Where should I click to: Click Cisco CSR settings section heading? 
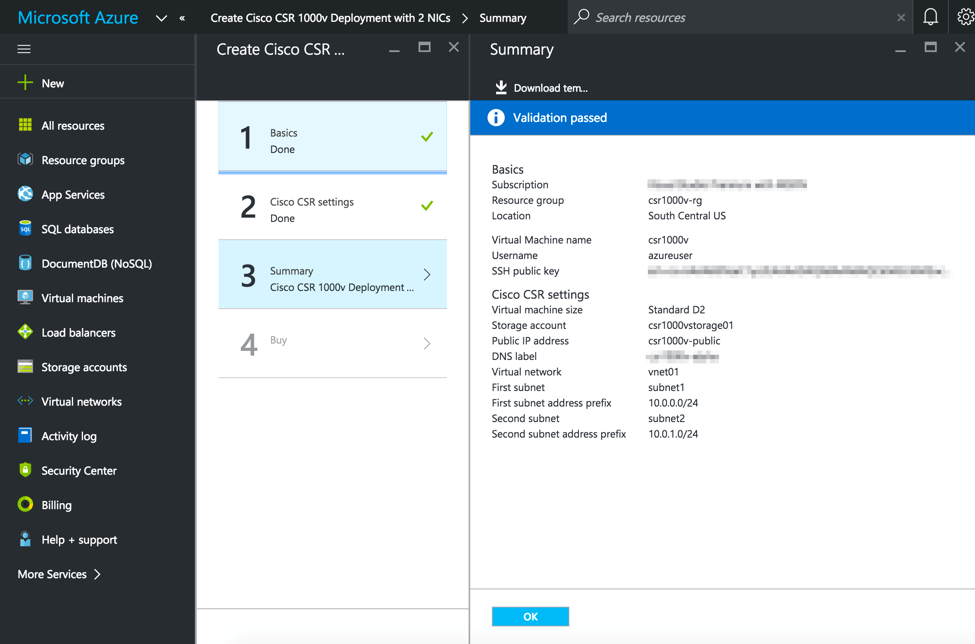[540, 294]
